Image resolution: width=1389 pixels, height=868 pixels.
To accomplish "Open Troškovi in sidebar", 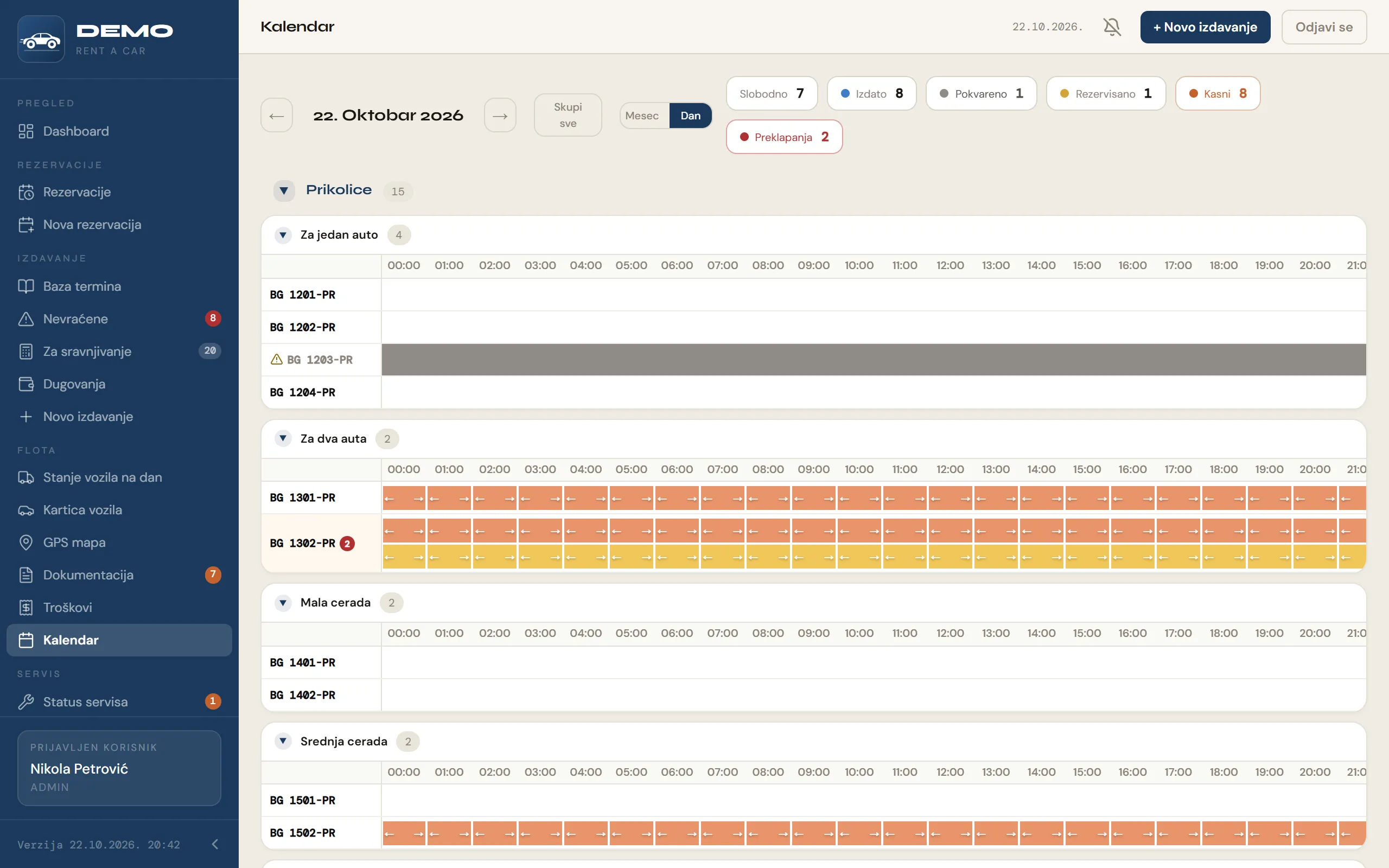I will (x=119, y=608).
